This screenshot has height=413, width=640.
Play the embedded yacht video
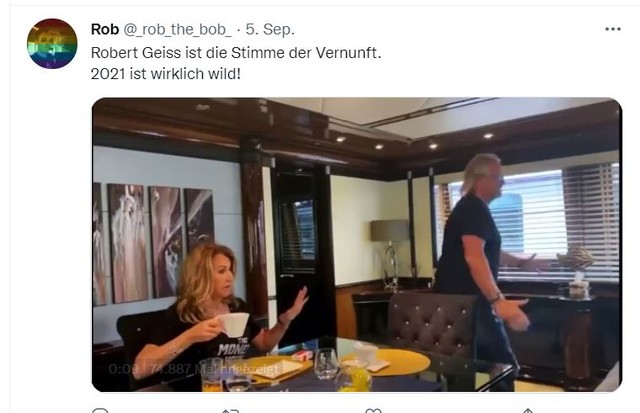pos(357,244)
